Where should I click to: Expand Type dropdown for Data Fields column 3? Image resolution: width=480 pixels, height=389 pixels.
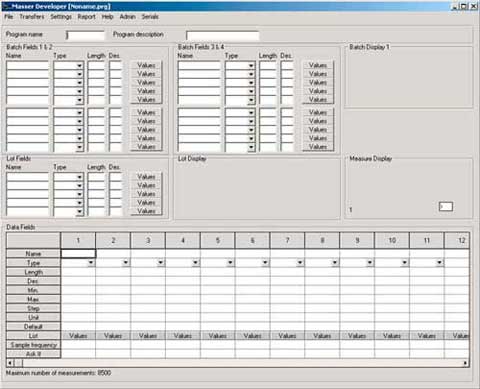[x=161, y=263]
